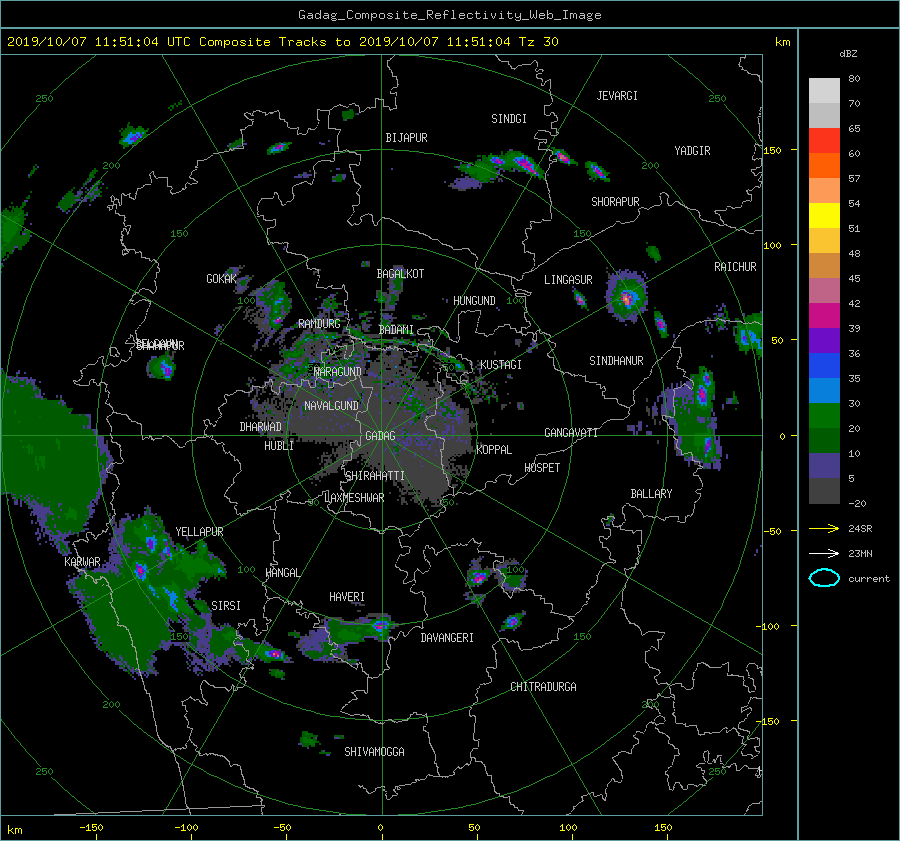The width and height of the screenshot is (900, 841).
Task: Click the Gadag_Composite_Reflectivity_Web_Image title text
Action: (x=450, y=15)
